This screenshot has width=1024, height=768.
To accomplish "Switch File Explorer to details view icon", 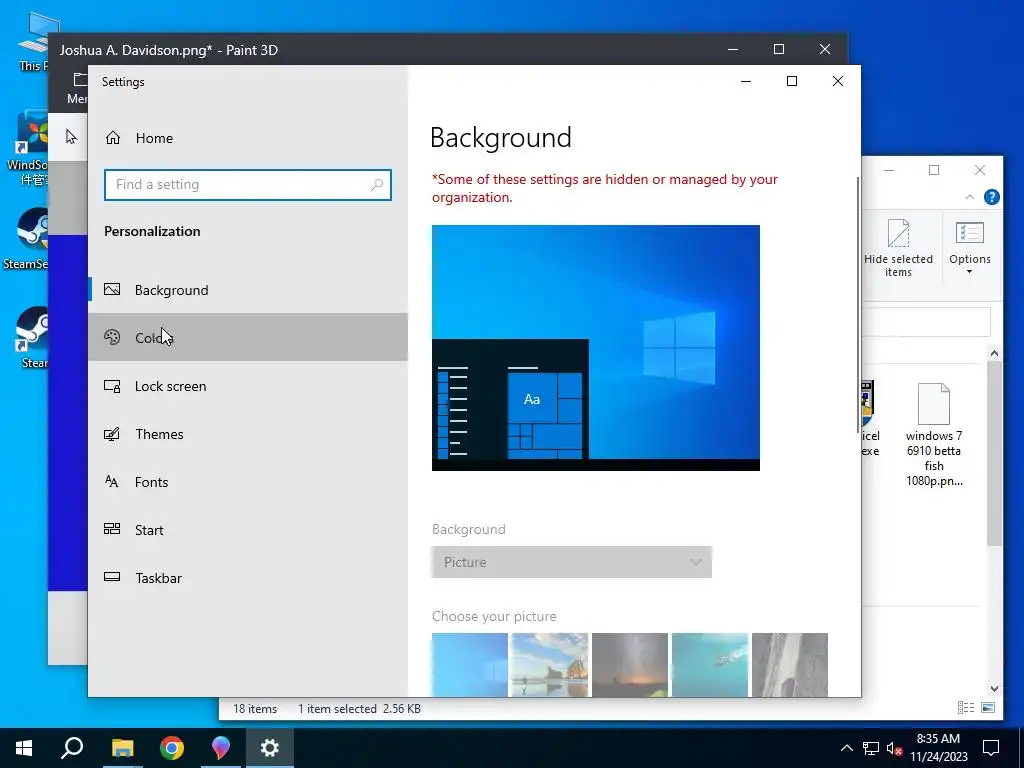I will [x=965, y=707].
